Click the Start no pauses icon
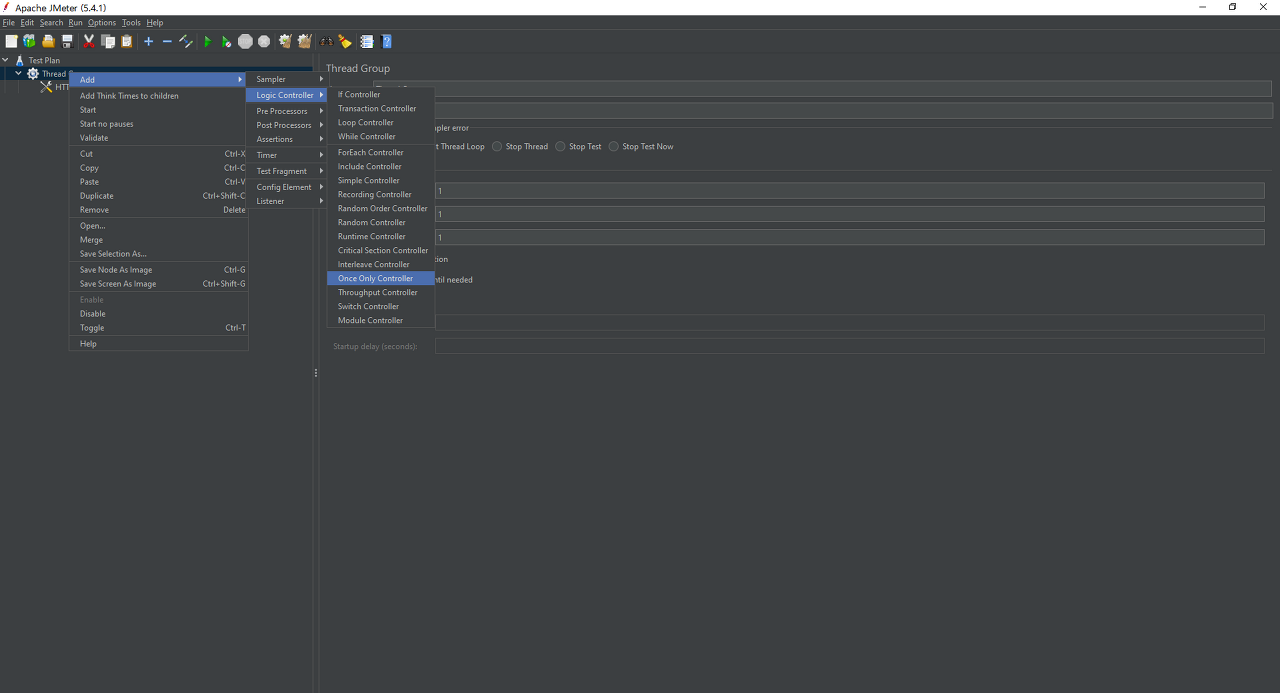1280x693 pixels. pyautogui.click(x=226, y=41)
